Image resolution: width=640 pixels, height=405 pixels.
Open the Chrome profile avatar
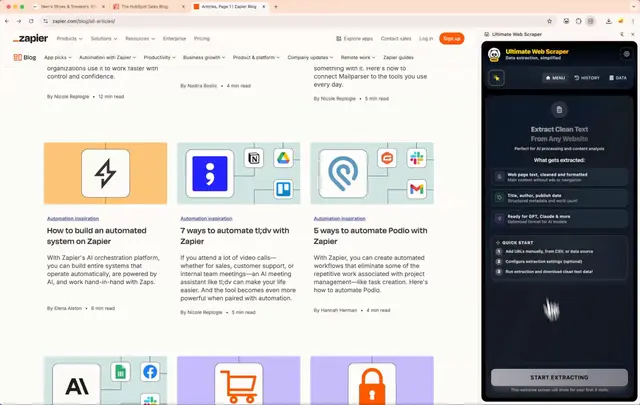[621, 21]
